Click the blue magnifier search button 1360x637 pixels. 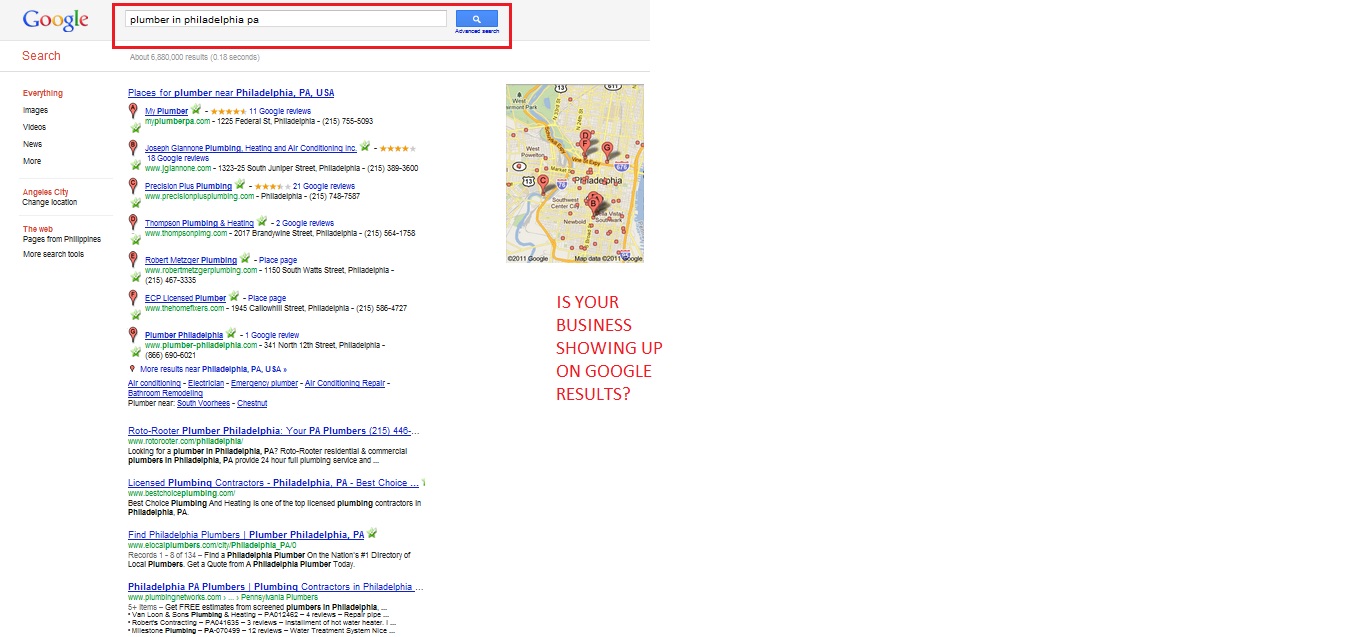coord(476,19)
